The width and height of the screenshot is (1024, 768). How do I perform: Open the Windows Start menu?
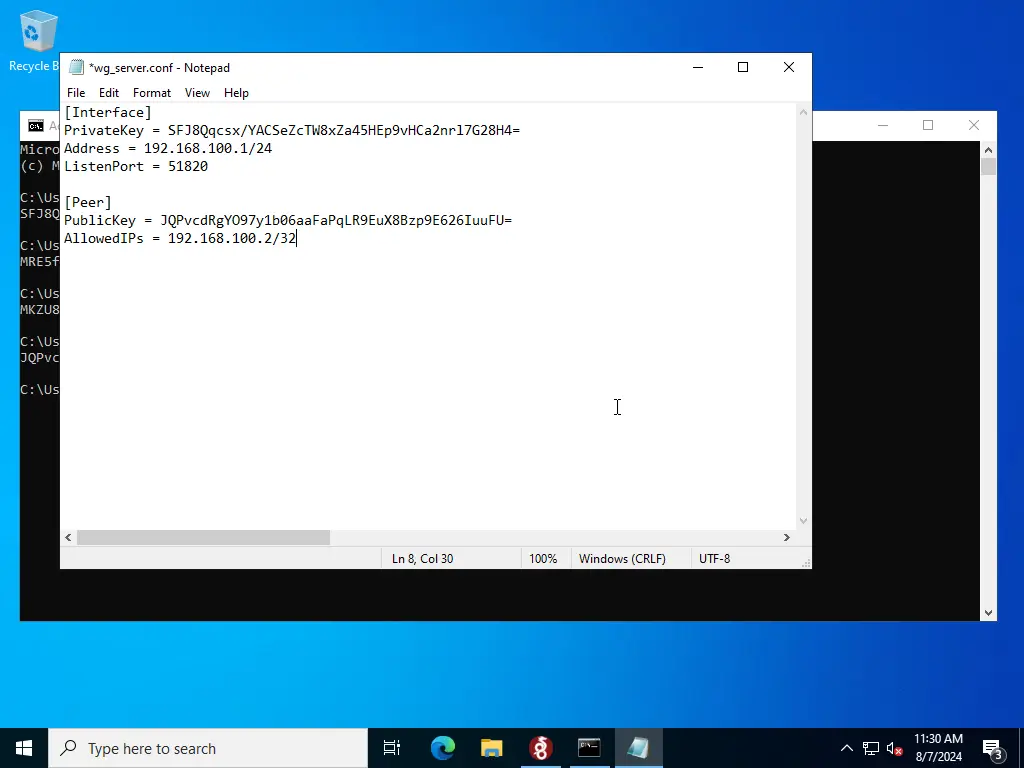pyautogui.click(x=24, y=748)
